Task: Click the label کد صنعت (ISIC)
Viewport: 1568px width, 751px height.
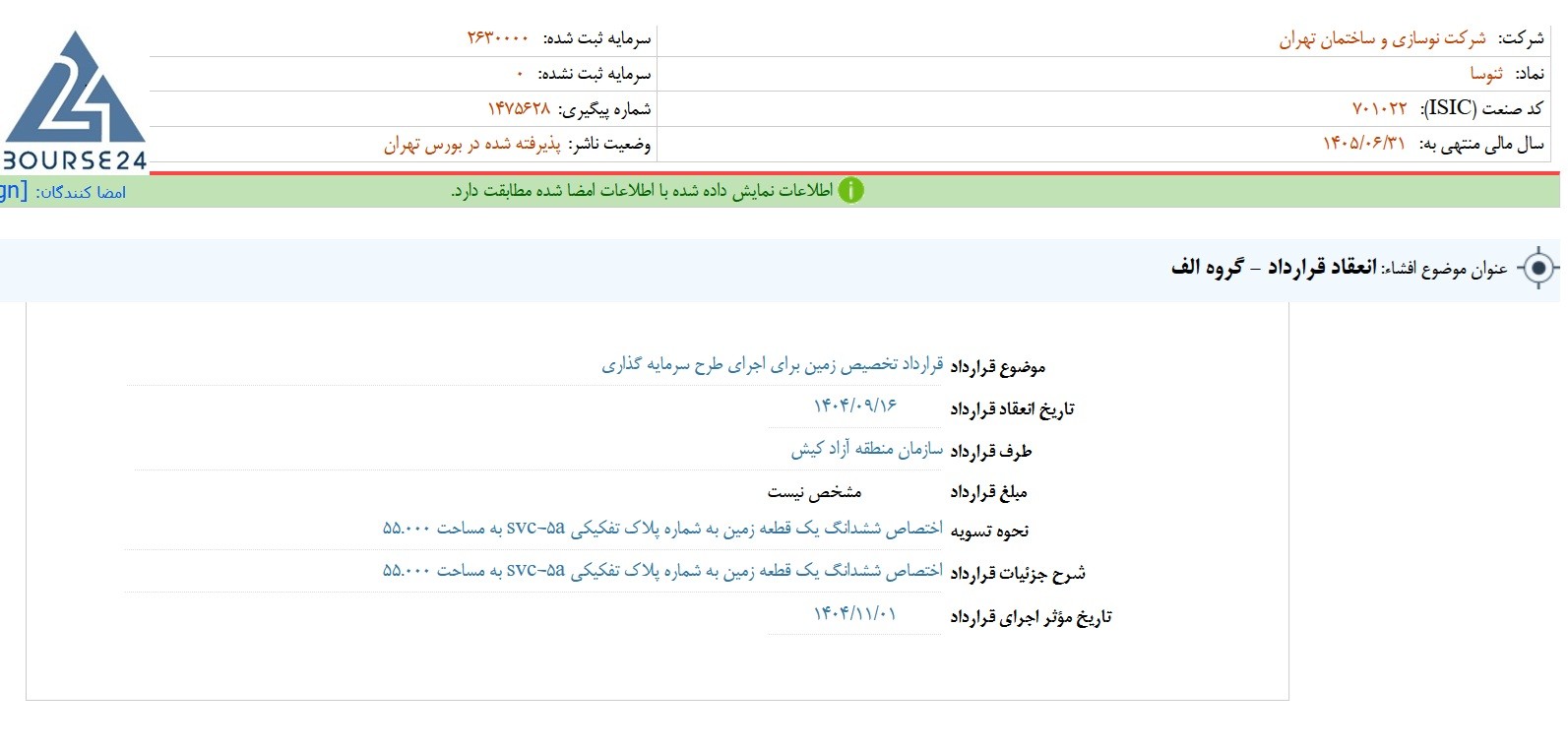Action: pyautogui.click(x=1481, y=108)
